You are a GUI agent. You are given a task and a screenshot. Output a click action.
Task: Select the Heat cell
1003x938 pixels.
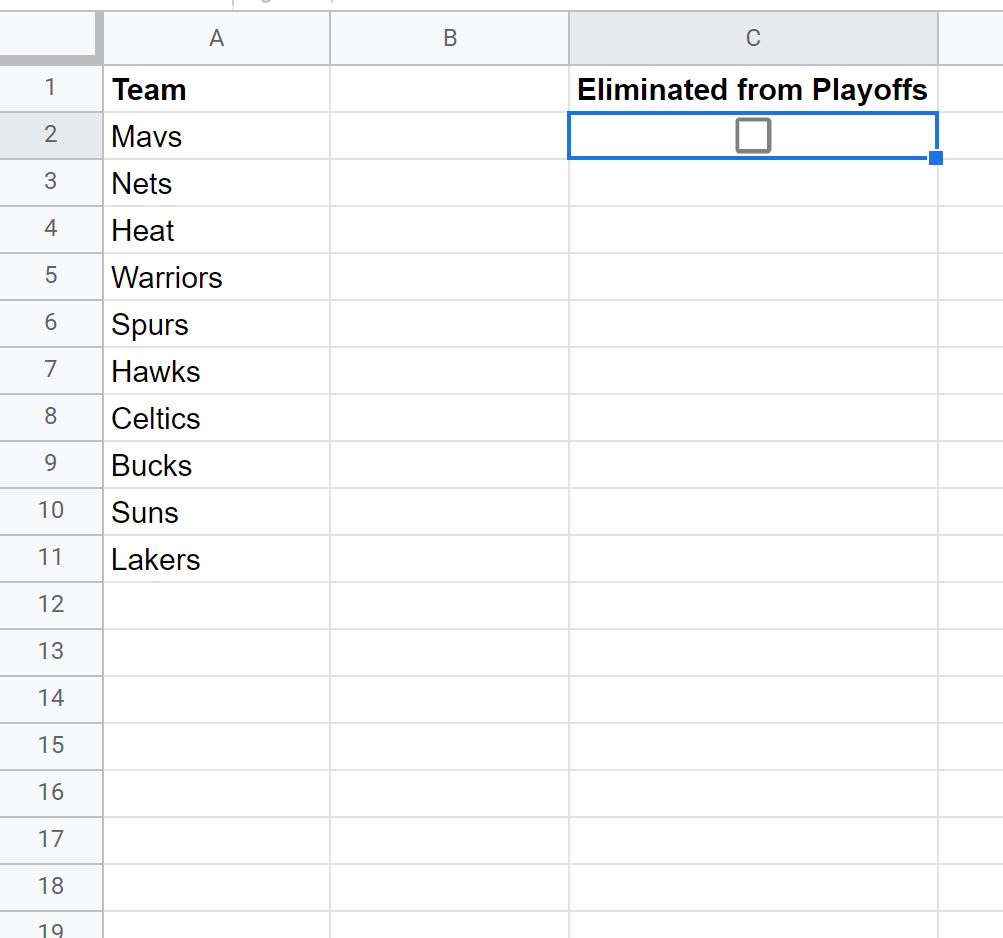216,230
